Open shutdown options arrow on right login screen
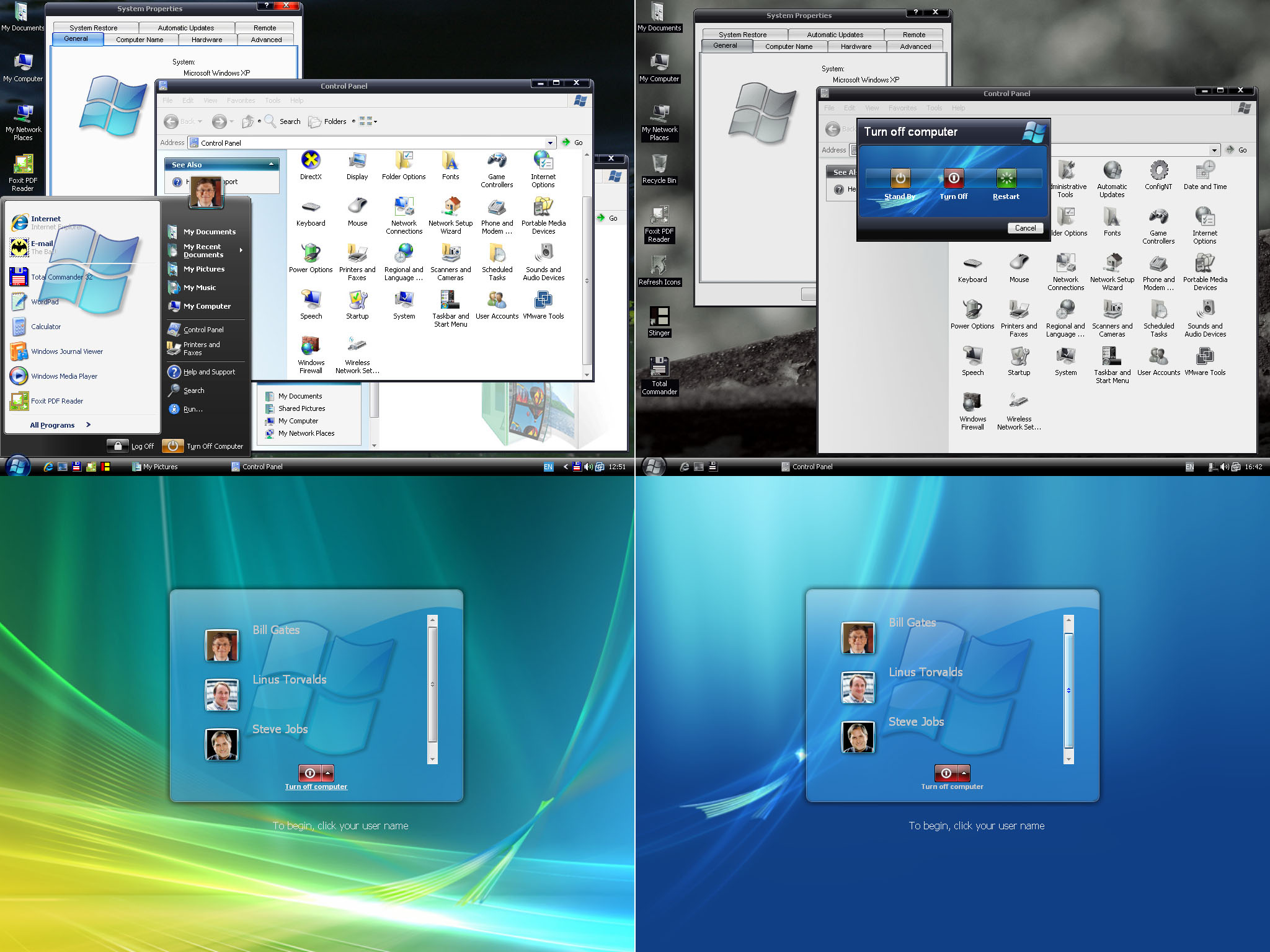 (964, 773)
